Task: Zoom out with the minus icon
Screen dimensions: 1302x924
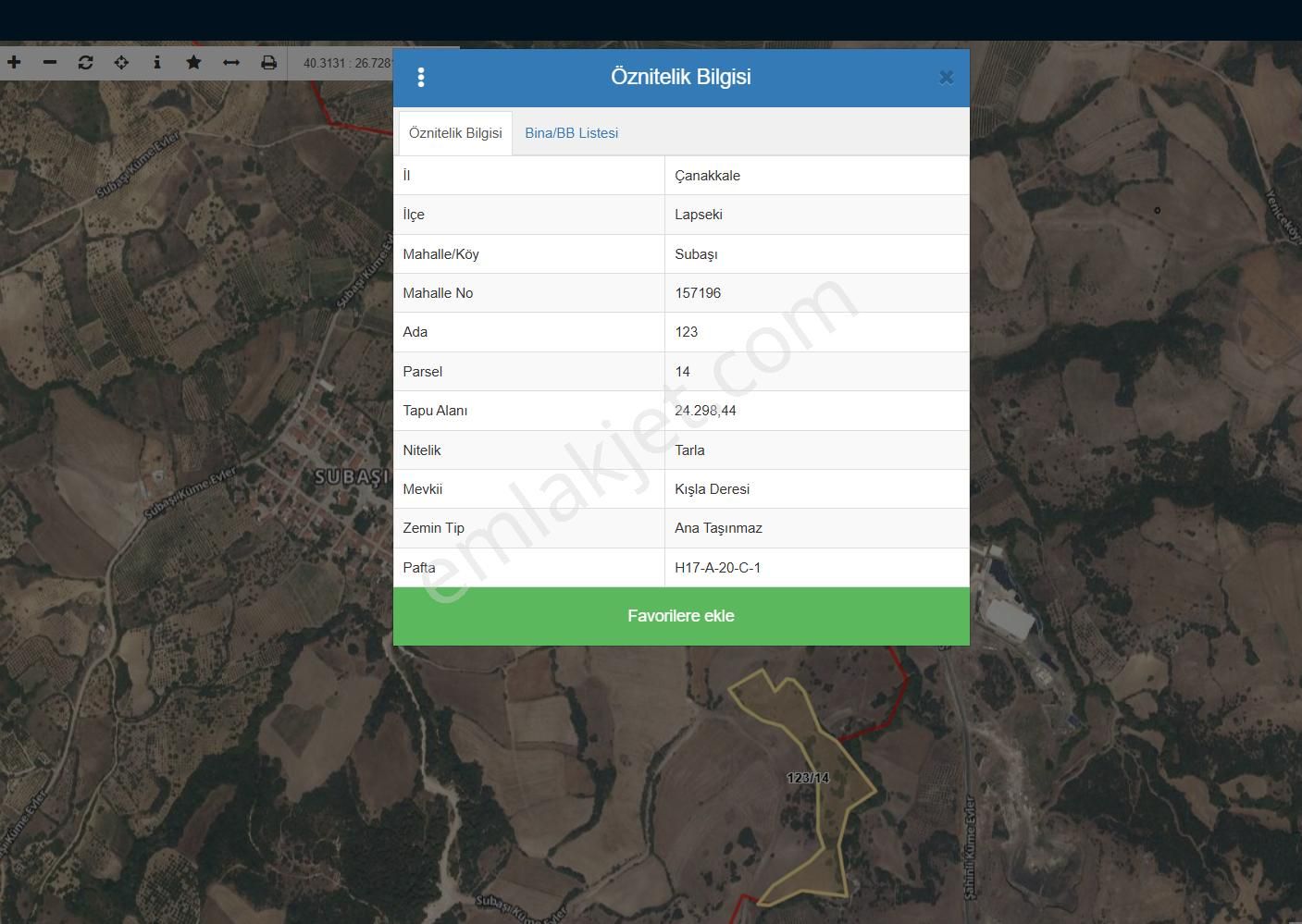Action: pyautogui.click(x=50, y=62)
